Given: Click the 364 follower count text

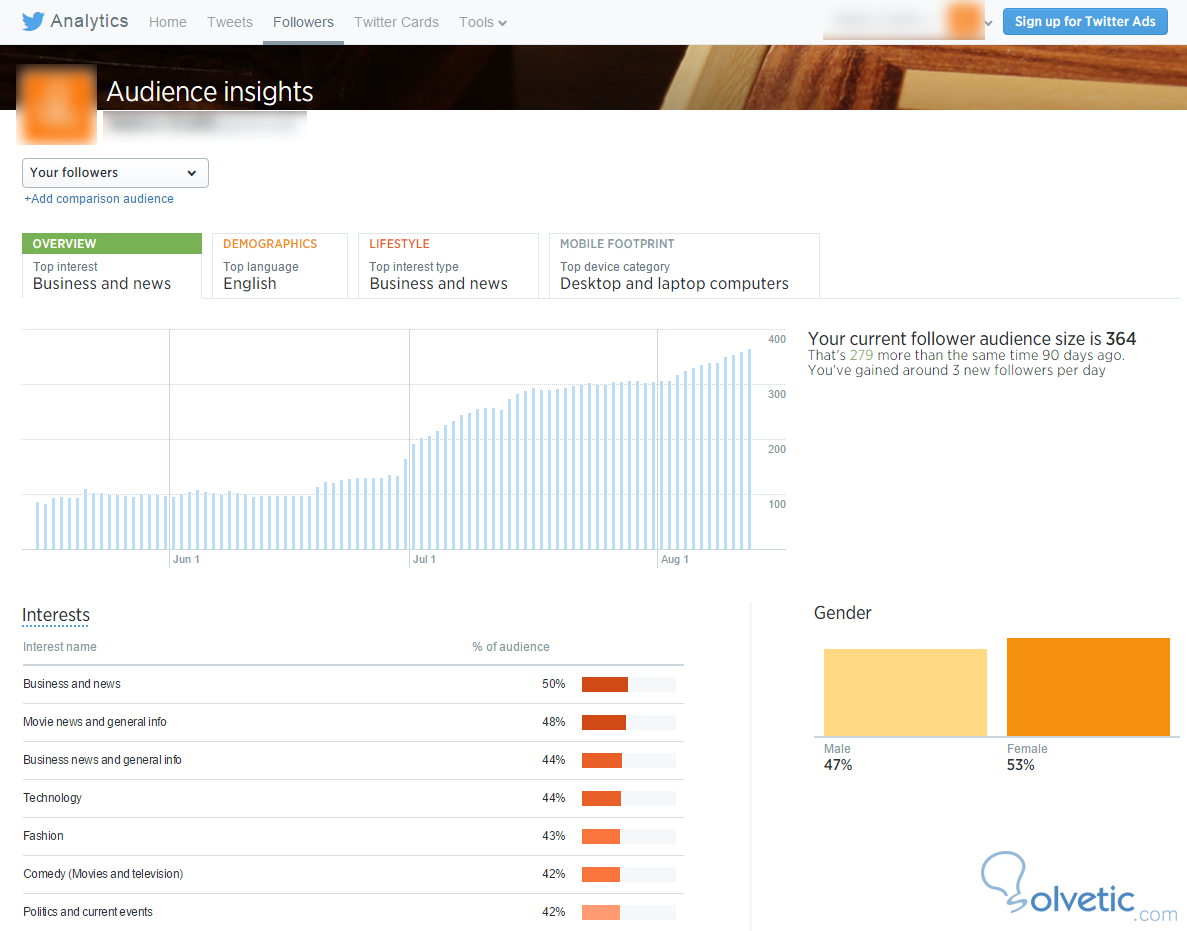Looking at the screenshot, I should pos(1120,338).
